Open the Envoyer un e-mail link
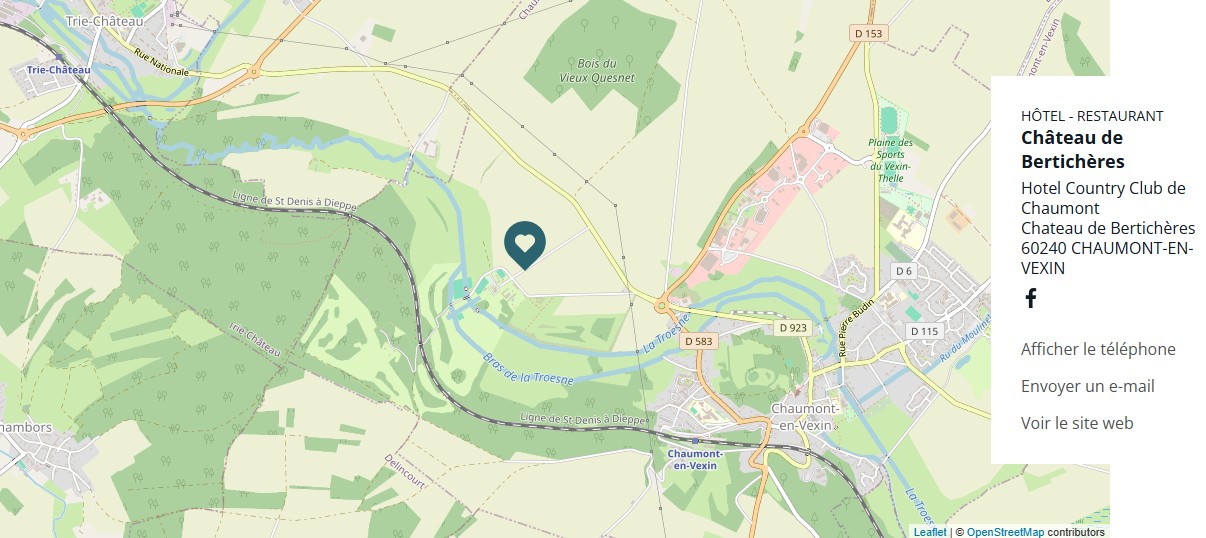Screen dimensions: 1206x538 pos(1088,386)
